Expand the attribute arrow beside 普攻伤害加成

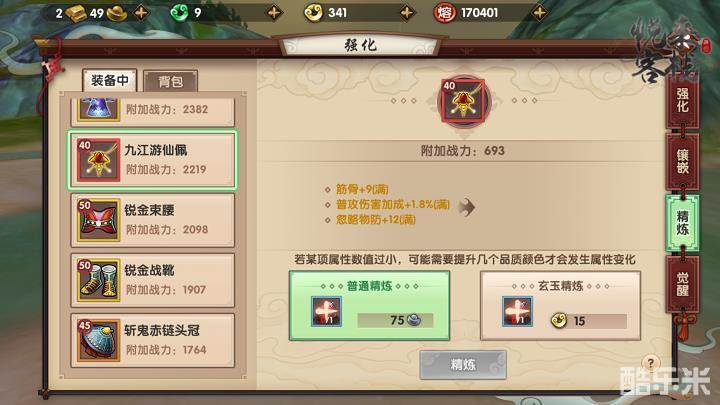click(467, 207)
